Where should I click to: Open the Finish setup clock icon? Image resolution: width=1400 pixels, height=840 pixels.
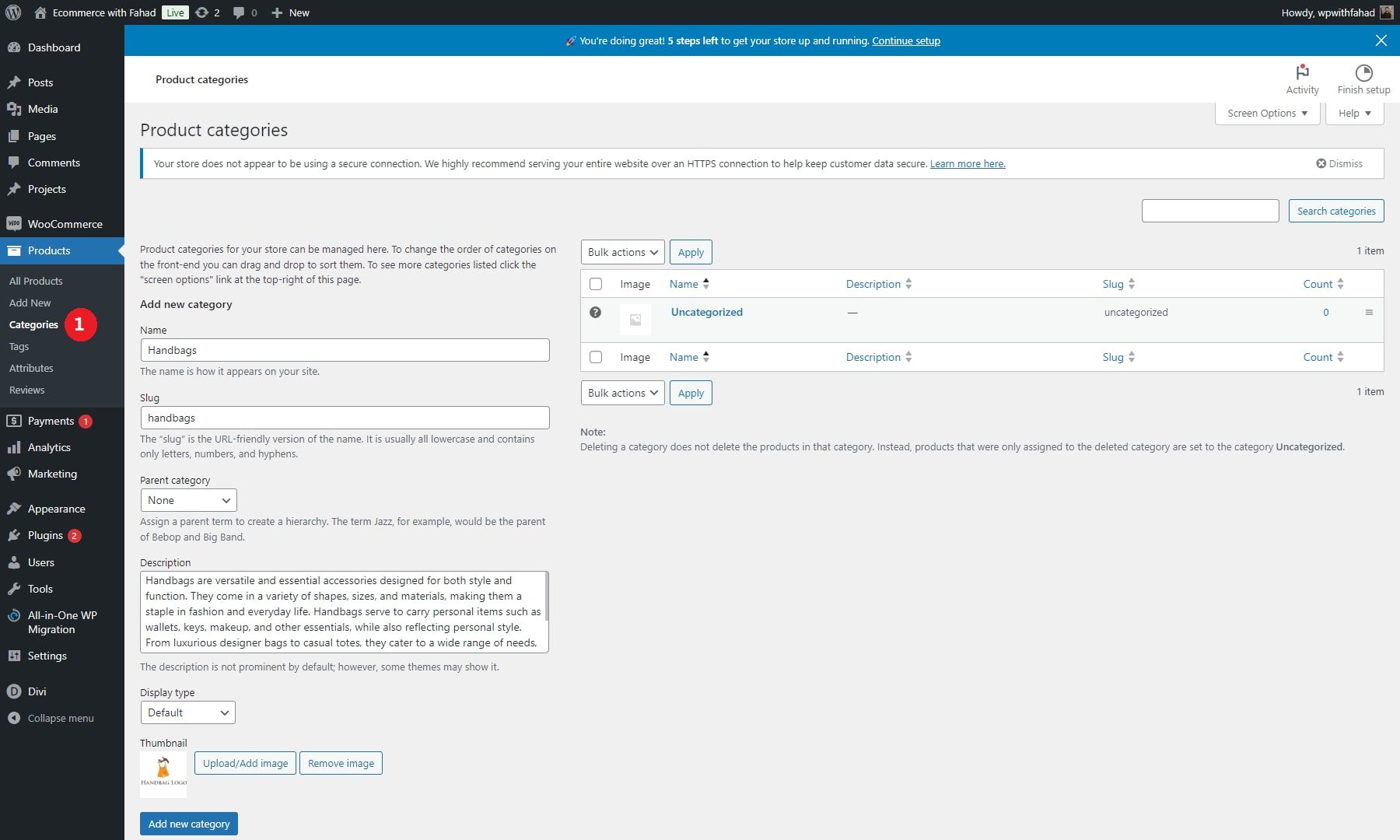pyautogui.click(x=1363, y=72)
